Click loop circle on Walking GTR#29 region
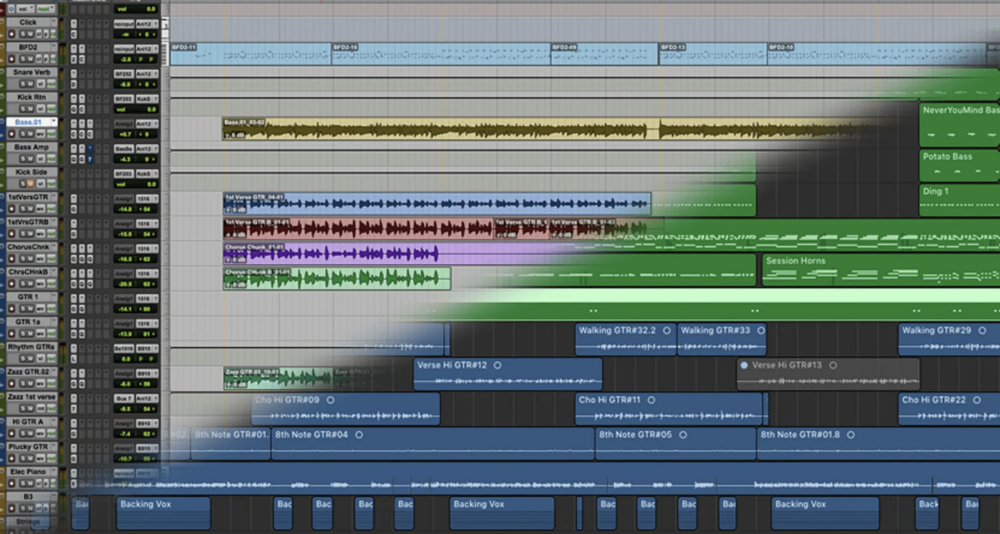This screenshot has width=1000, height=534. (985, 330)
